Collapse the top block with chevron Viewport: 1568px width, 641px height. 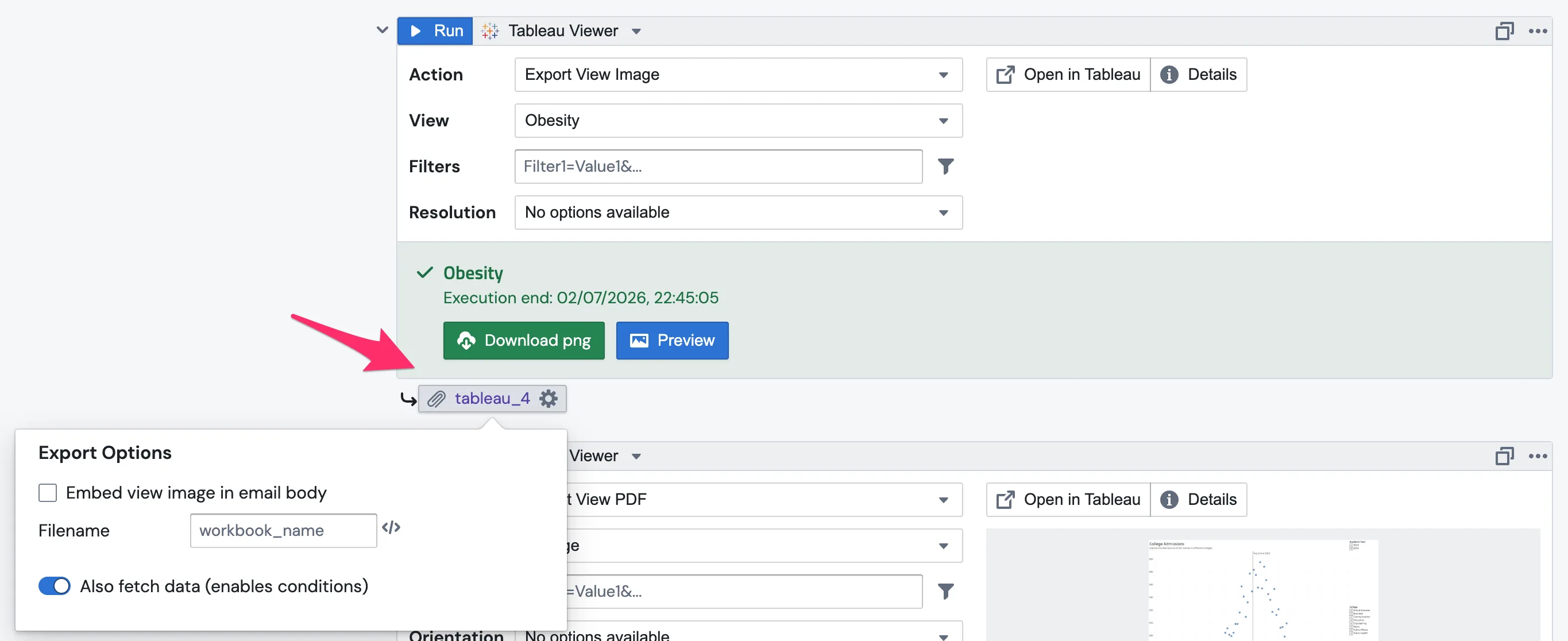[x=381, y=30]
